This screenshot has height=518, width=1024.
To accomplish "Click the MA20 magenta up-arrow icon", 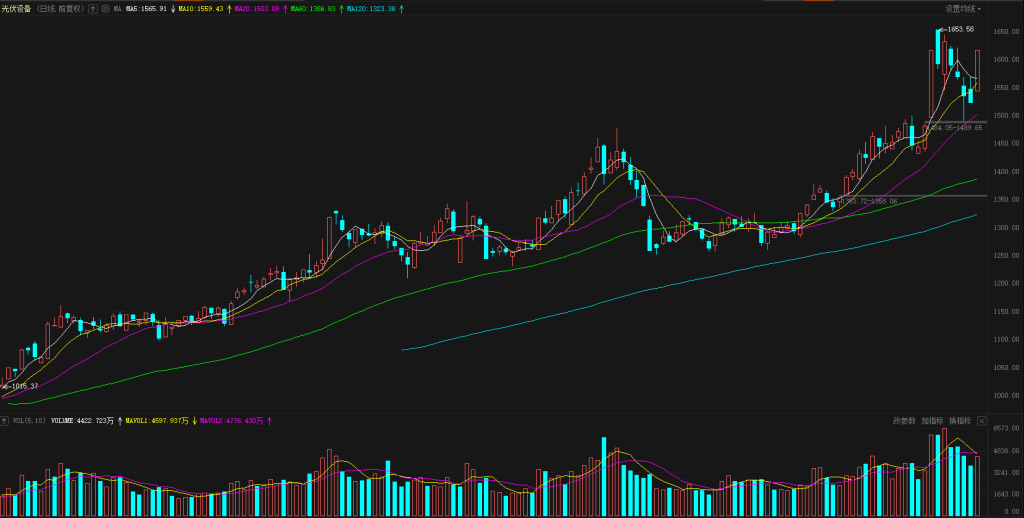I will click(283, 8).
